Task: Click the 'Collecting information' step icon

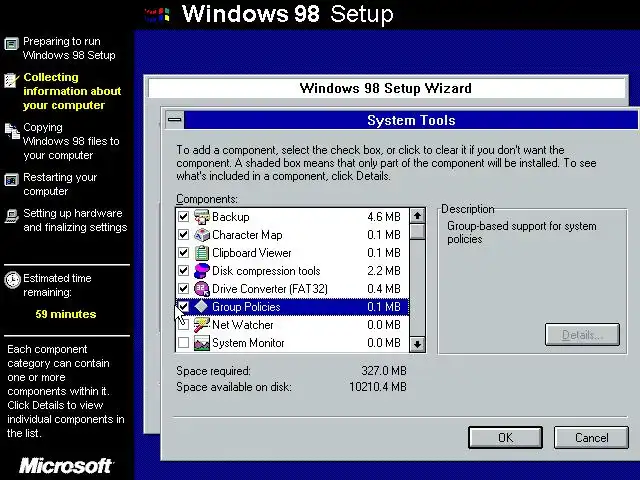Action: pos(11,80)
